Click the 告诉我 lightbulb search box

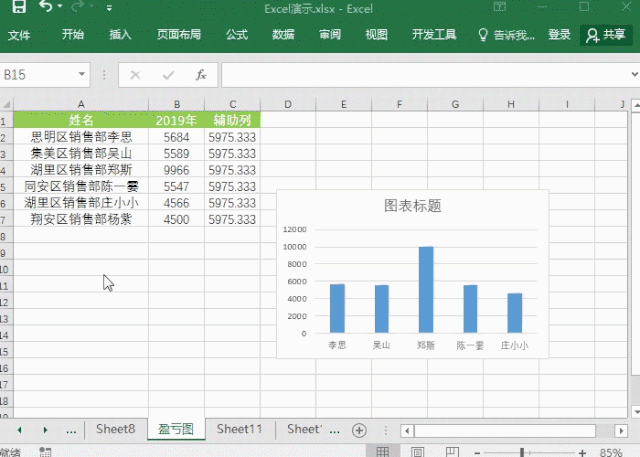point(506,35)
